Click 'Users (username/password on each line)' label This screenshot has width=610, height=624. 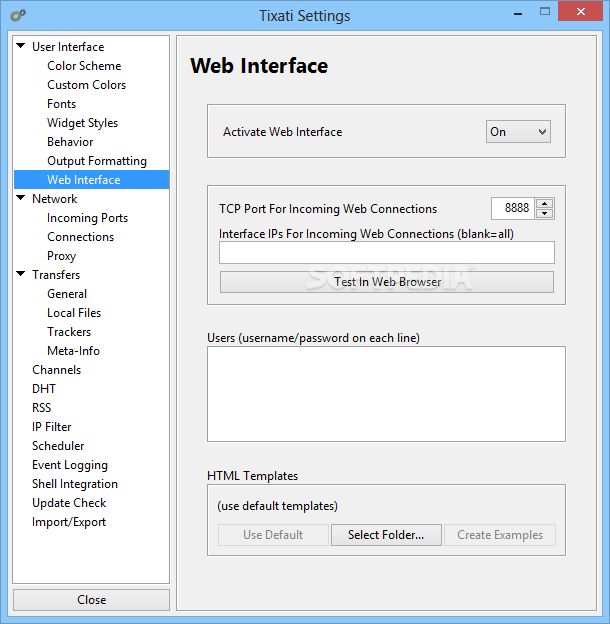314,338
